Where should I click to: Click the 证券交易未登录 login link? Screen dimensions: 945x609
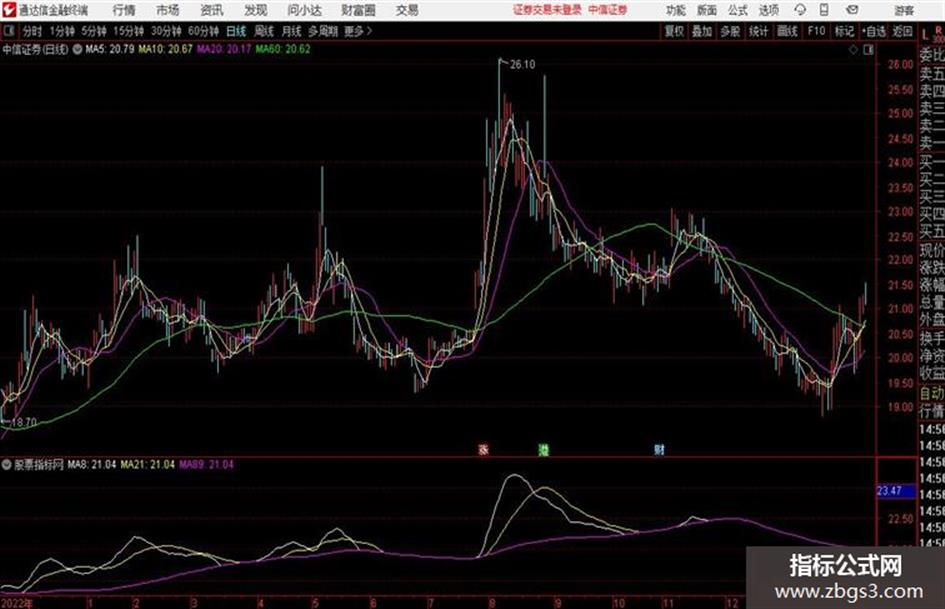click(548, 10)
